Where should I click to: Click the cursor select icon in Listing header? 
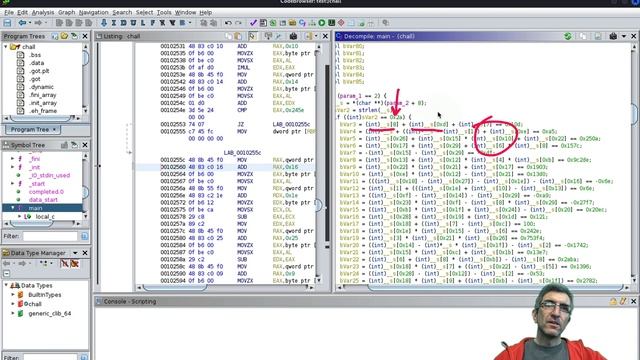(x=253, y=36)
